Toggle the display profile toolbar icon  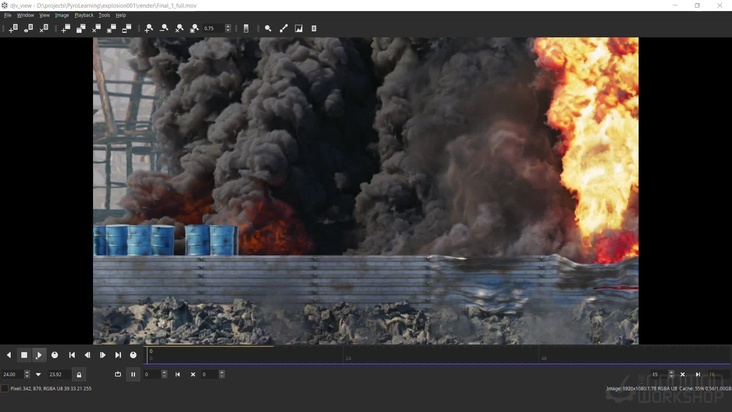(246, 28)
